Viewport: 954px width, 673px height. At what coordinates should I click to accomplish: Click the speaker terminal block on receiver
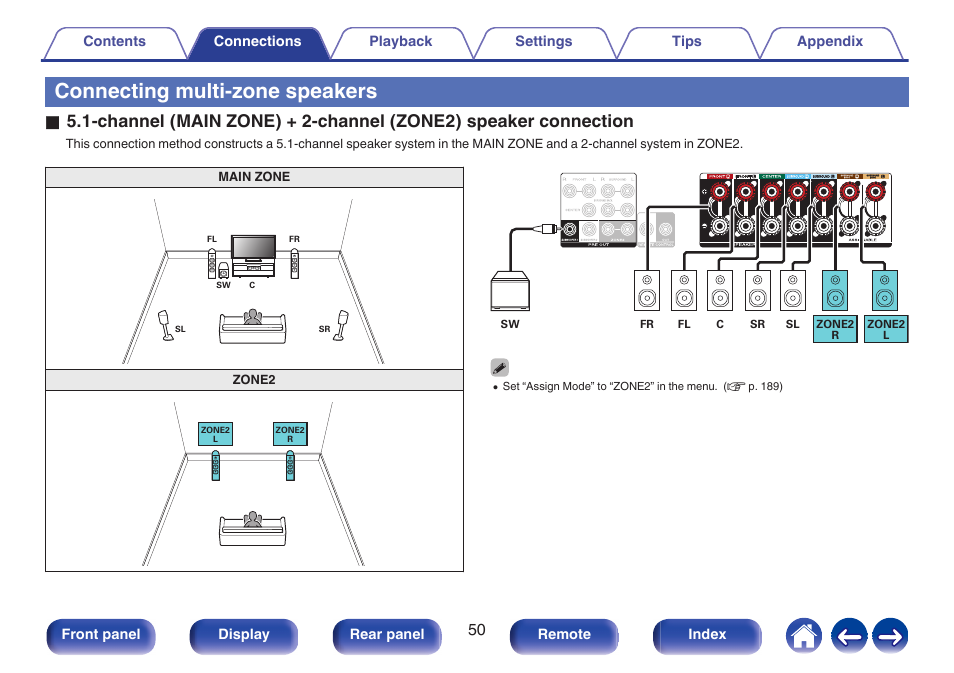795,210
